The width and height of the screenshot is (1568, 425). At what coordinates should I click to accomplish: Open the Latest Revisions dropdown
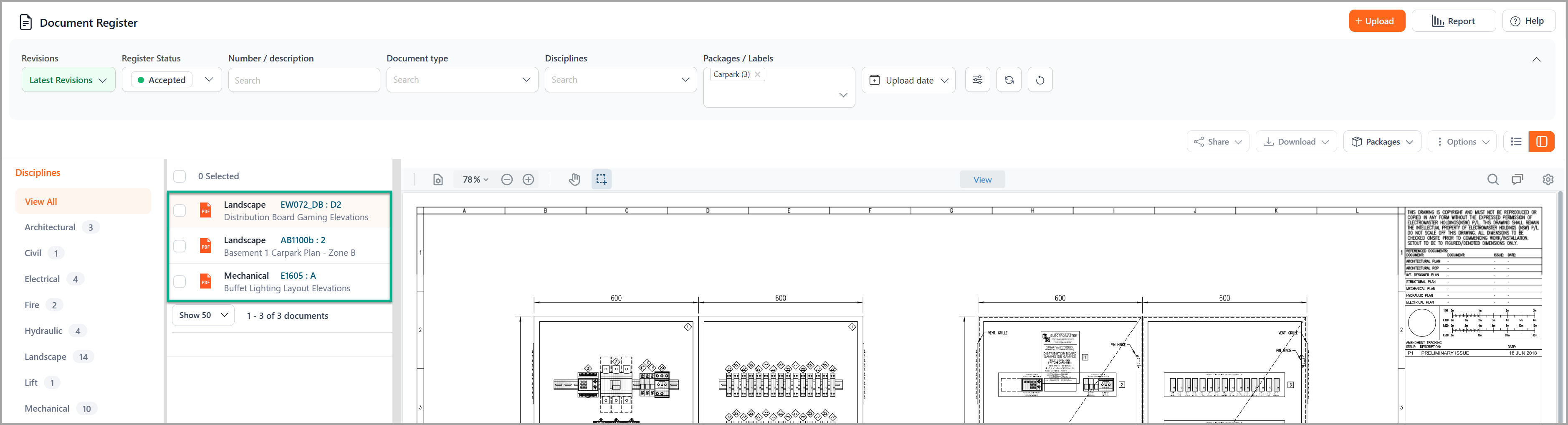pos(68,79)
